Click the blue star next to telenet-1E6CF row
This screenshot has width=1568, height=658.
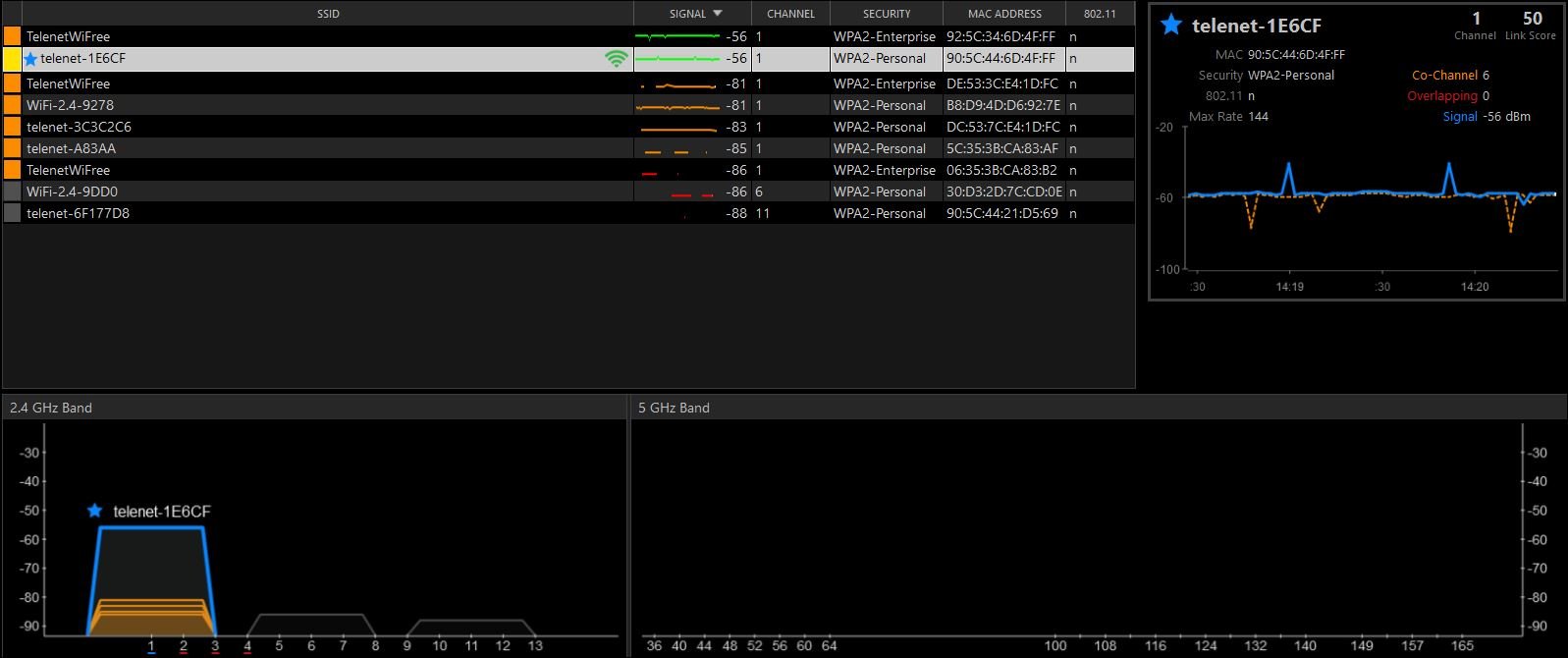tap(30, 59)
